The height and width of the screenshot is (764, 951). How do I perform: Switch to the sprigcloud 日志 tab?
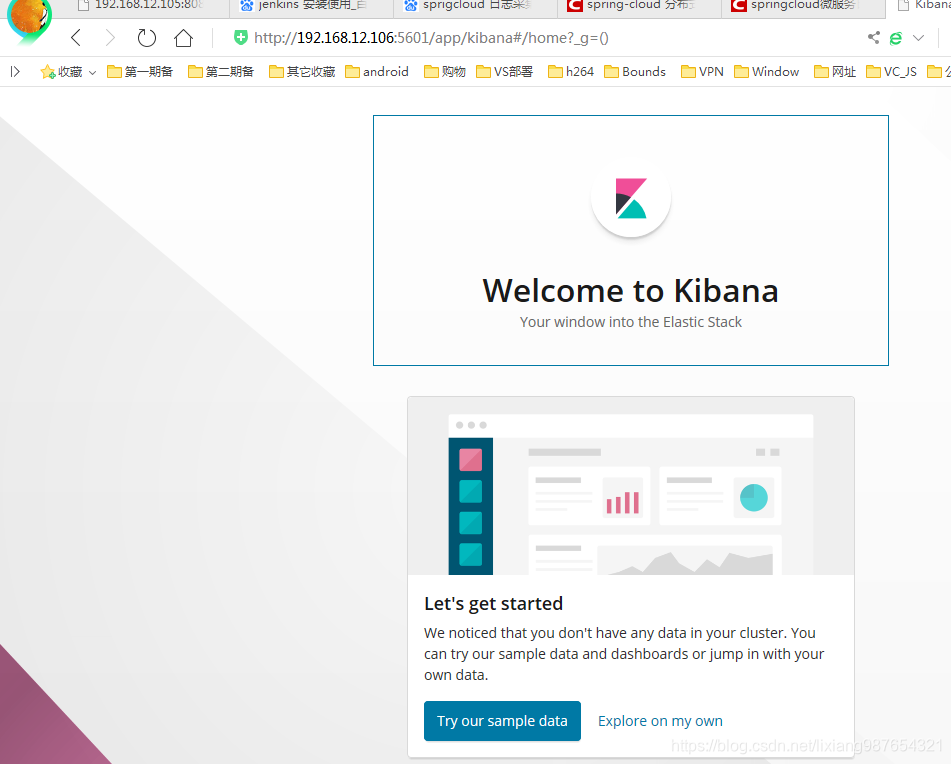tap(476, 6)
